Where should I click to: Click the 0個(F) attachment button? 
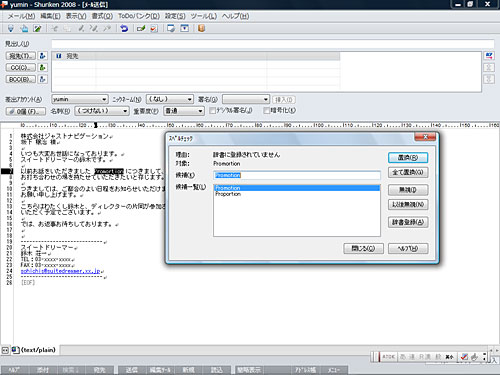point(26,111)
